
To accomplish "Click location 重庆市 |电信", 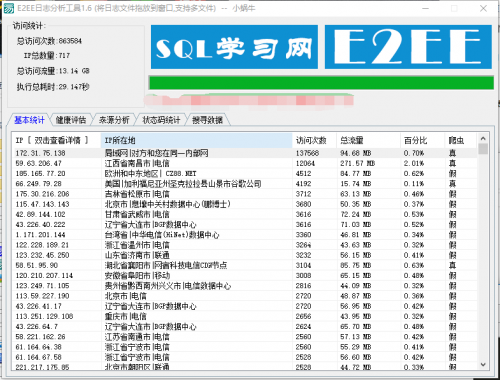I will pos(126,316).
